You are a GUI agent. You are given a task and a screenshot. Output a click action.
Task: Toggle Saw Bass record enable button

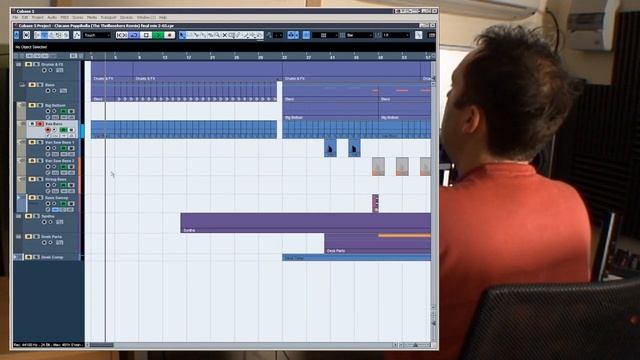(x=48, y=130)
